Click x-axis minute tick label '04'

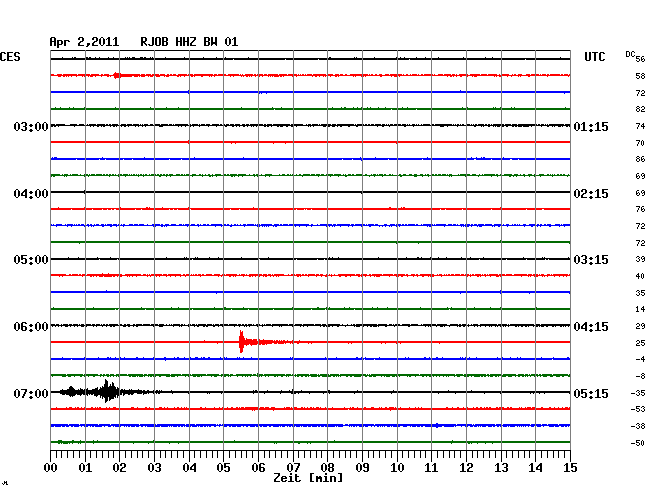point(189,467)
